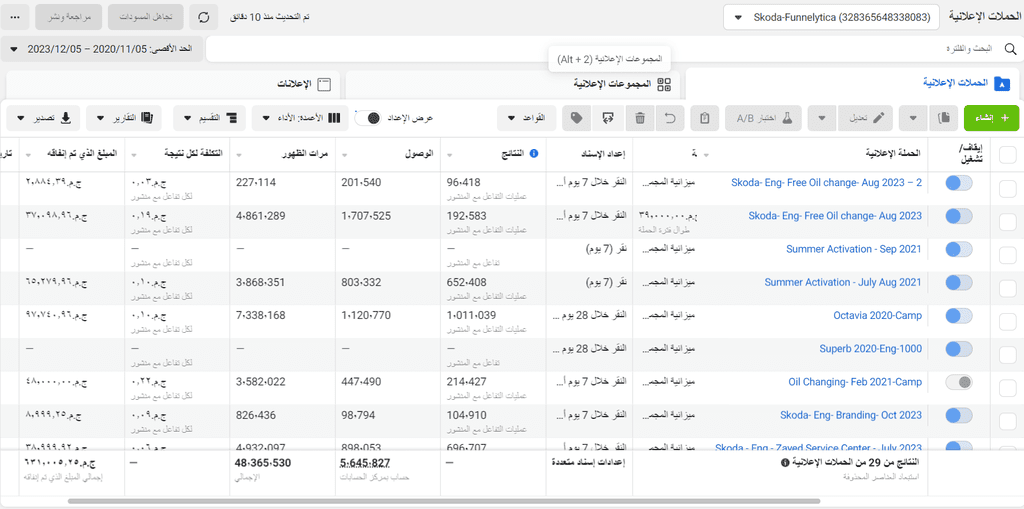The width and height of the screenshot is (1024, 509).
Task: Open the Export (تصدير) dropdown
Action: pos(43,118)
